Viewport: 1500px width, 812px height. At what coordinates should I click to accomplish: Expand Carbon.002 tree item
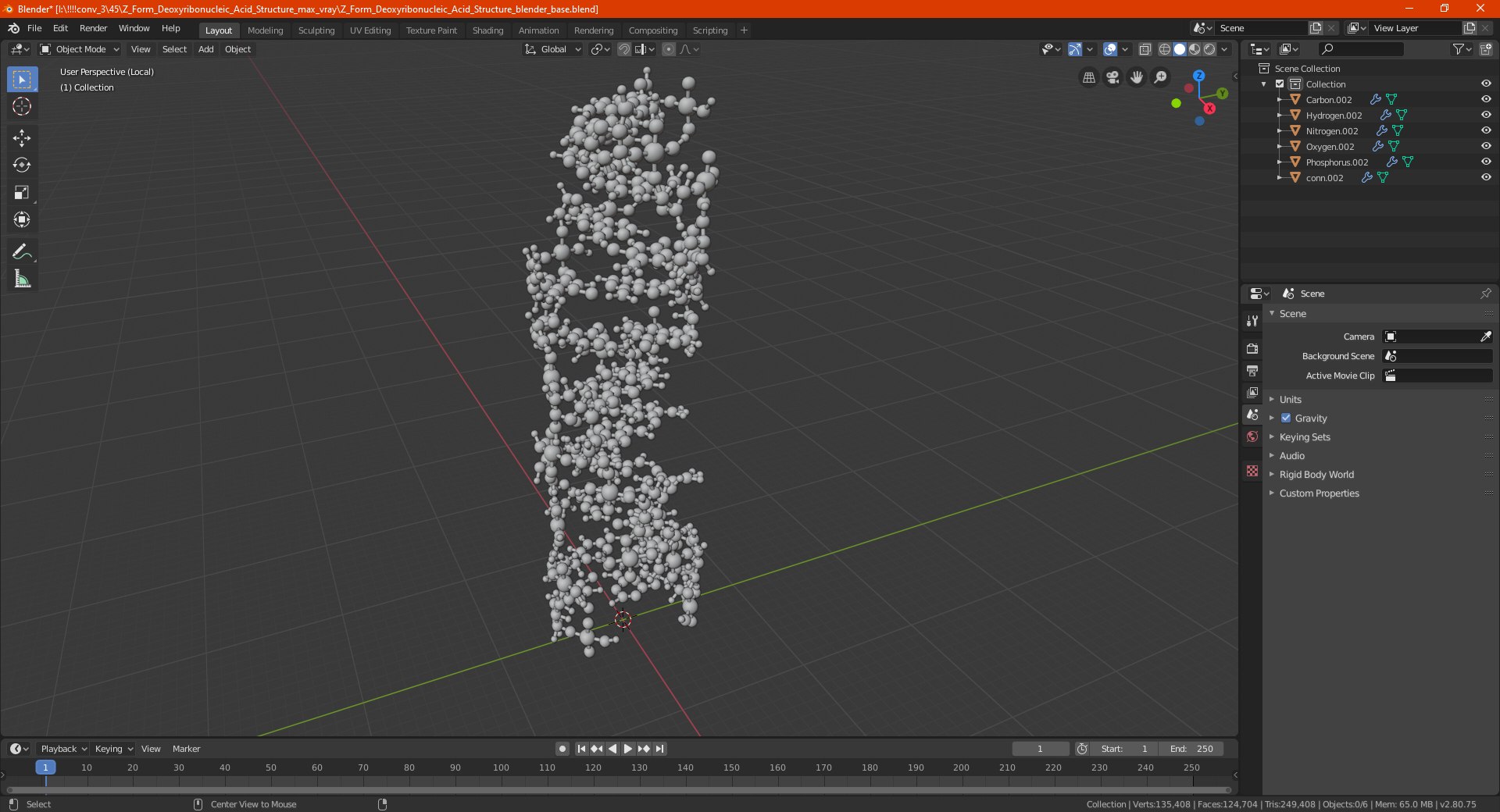pos(1280,99)
